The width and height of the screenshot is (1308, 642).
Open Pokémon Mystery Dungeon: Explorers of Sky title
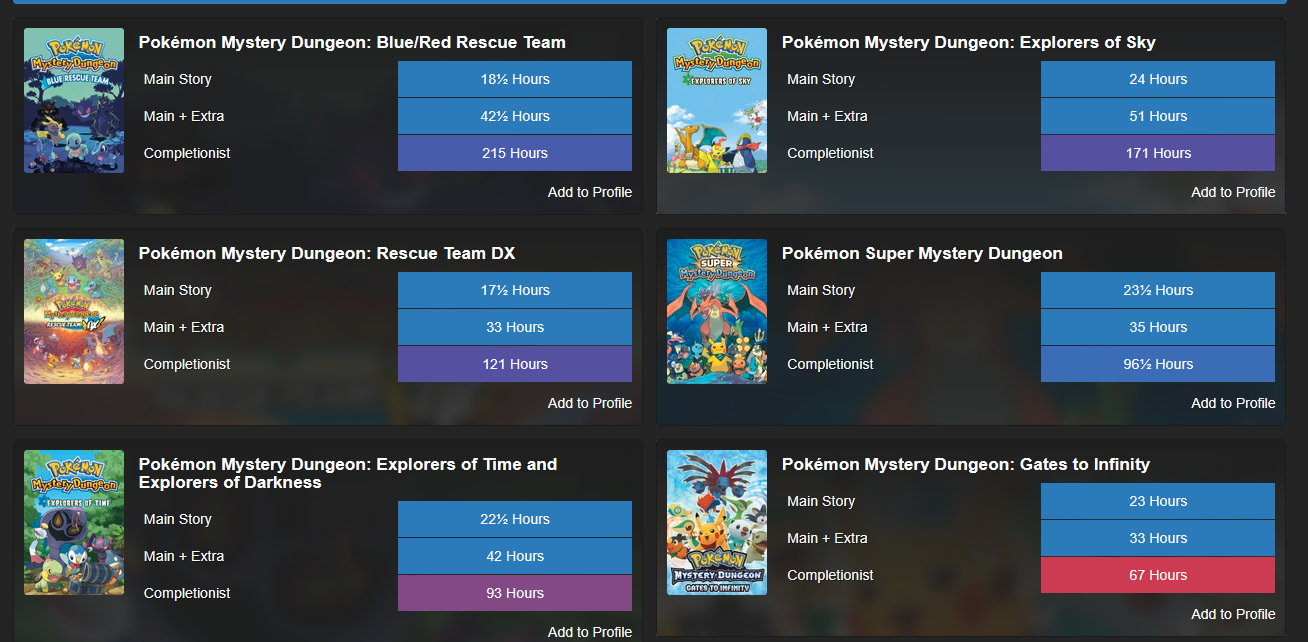[x=968, y=43]
